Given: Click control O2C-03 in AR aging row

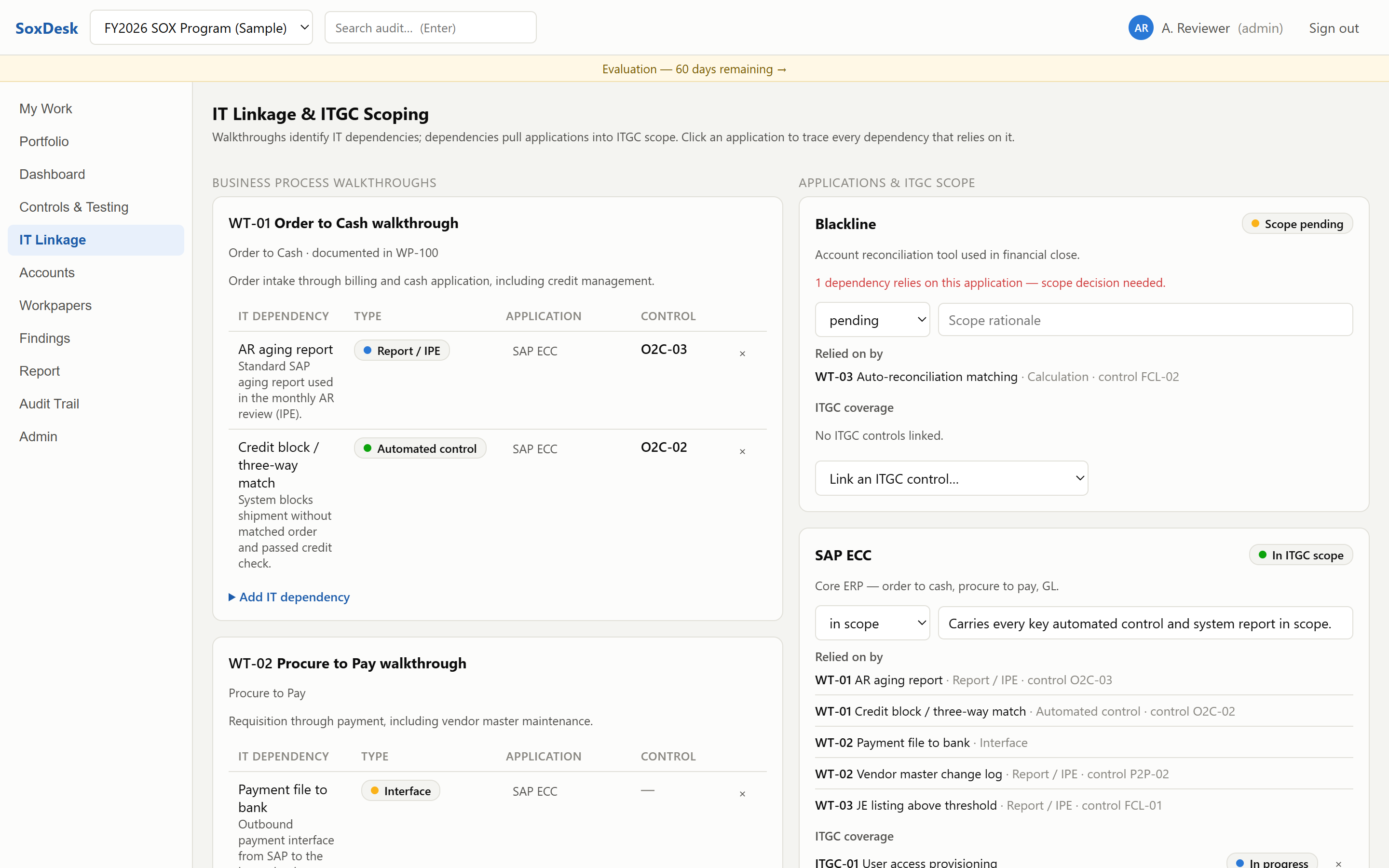Looking at the screenshot, I should (x=664, y=349).
